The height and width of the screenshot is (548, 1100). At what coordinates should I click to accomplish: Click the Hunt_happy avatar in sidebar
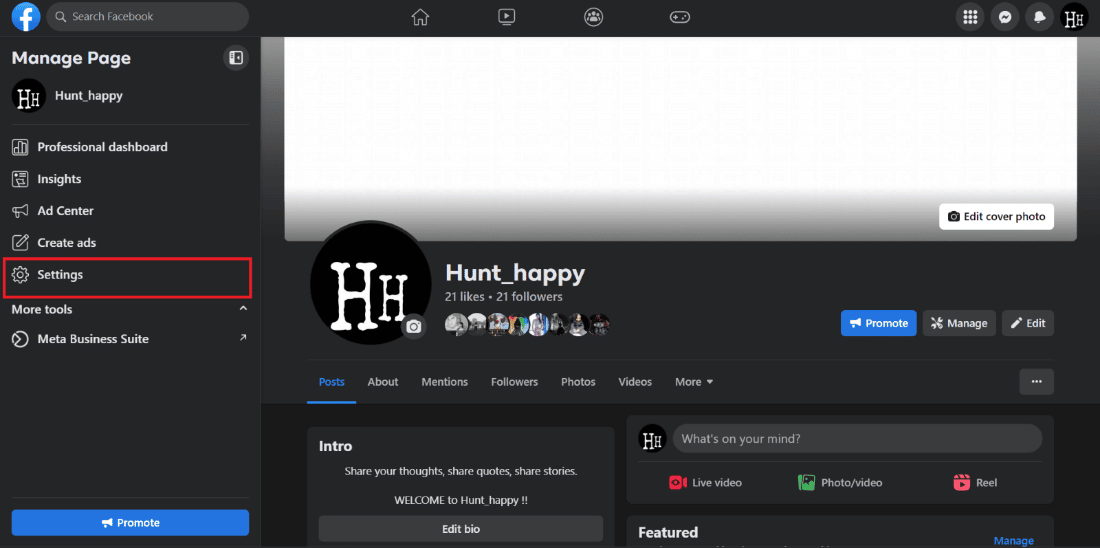tap(29, 96)
